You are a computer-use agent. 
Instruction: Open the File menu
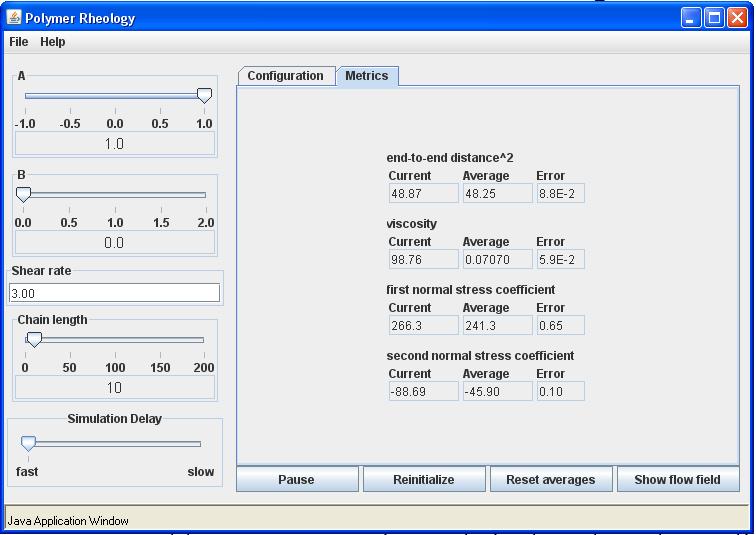coord(19,42)
